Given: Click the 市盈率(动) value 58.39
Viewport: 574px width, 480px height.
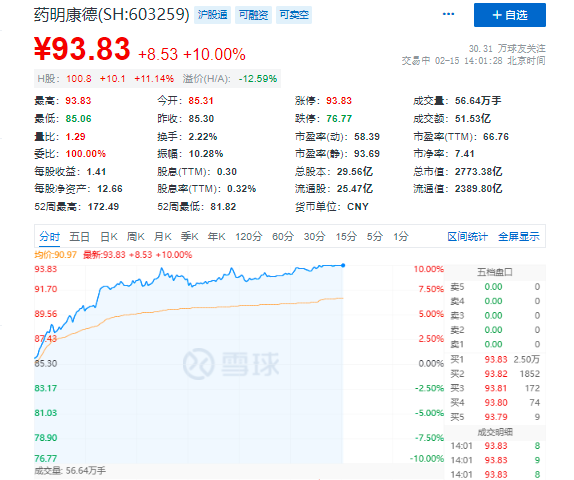Looking at the screenshot, I should coord(367,137).
